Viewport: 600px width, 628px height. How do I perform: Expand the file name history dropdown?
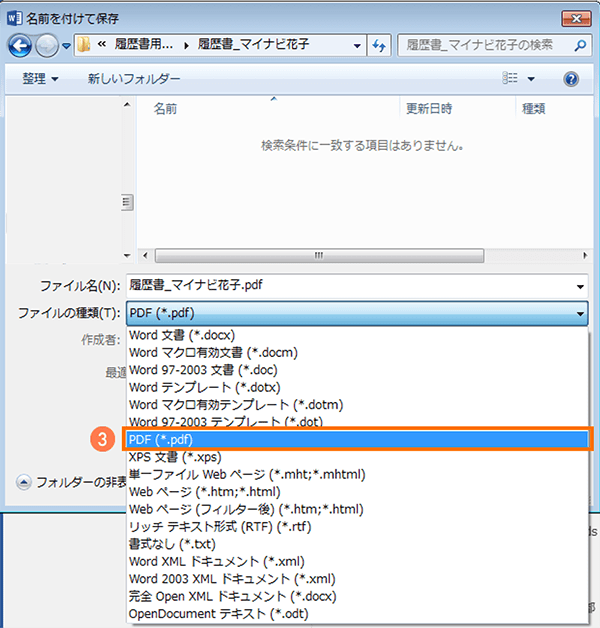(x=579, y=287)
